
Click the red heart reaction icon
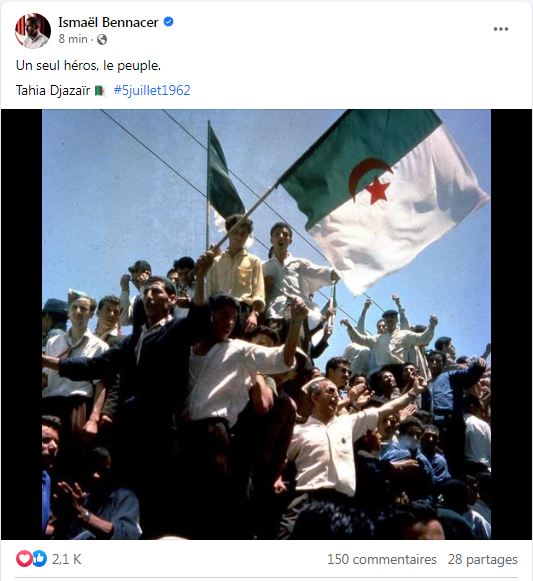(24, 559)
